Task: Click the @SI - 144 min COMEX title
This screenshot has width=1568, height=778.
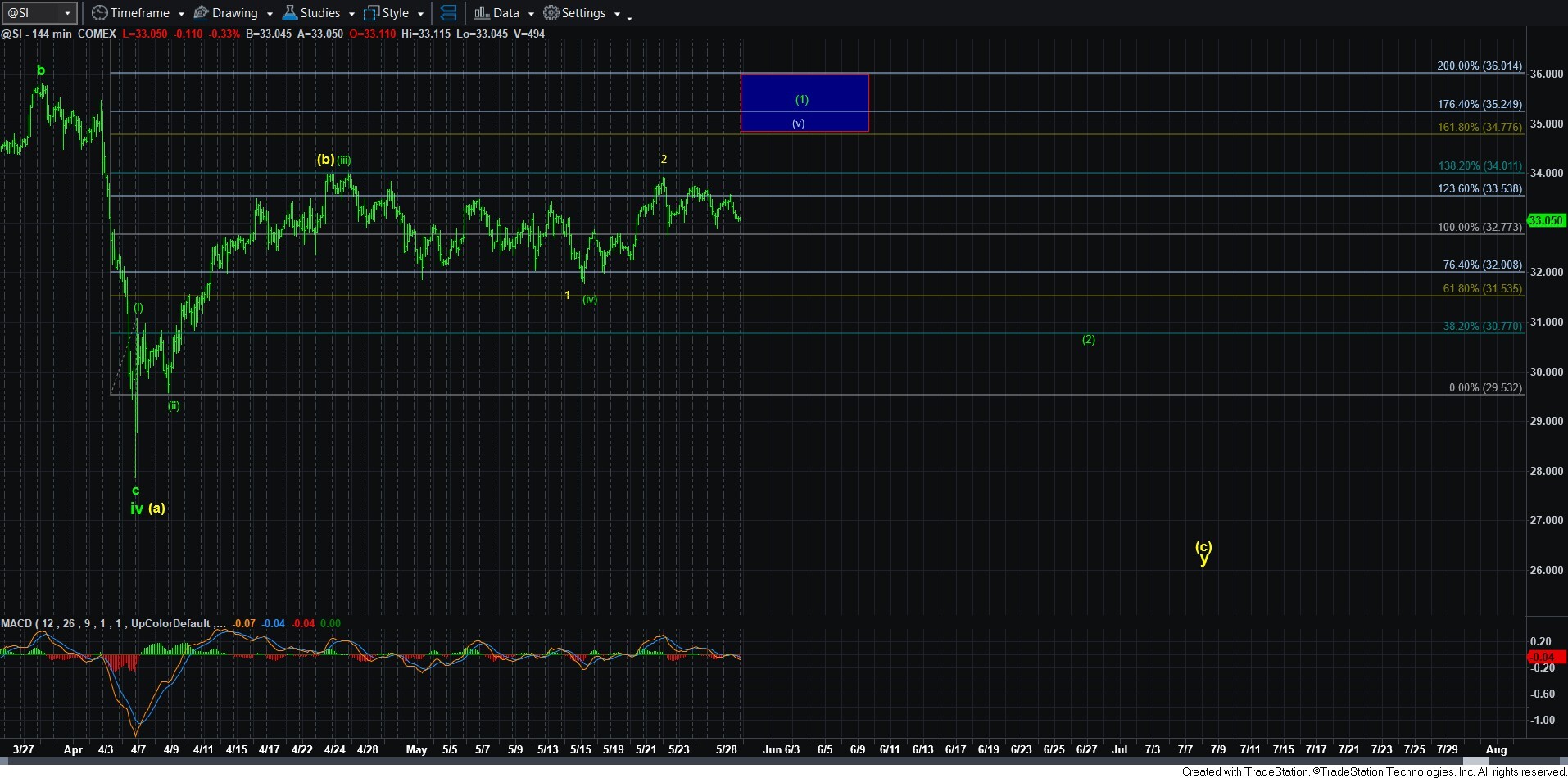Action: point(58,34)
